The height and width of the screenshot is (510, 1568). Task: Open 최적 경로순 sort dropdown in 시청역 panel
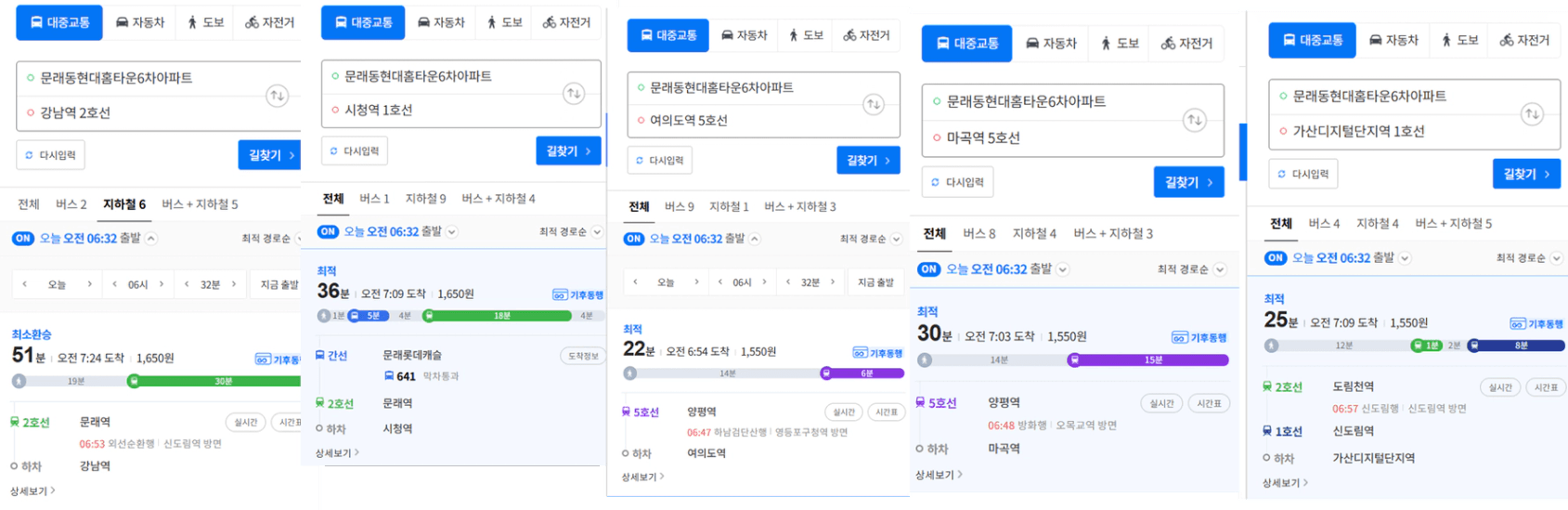click(x=570, y=231)
